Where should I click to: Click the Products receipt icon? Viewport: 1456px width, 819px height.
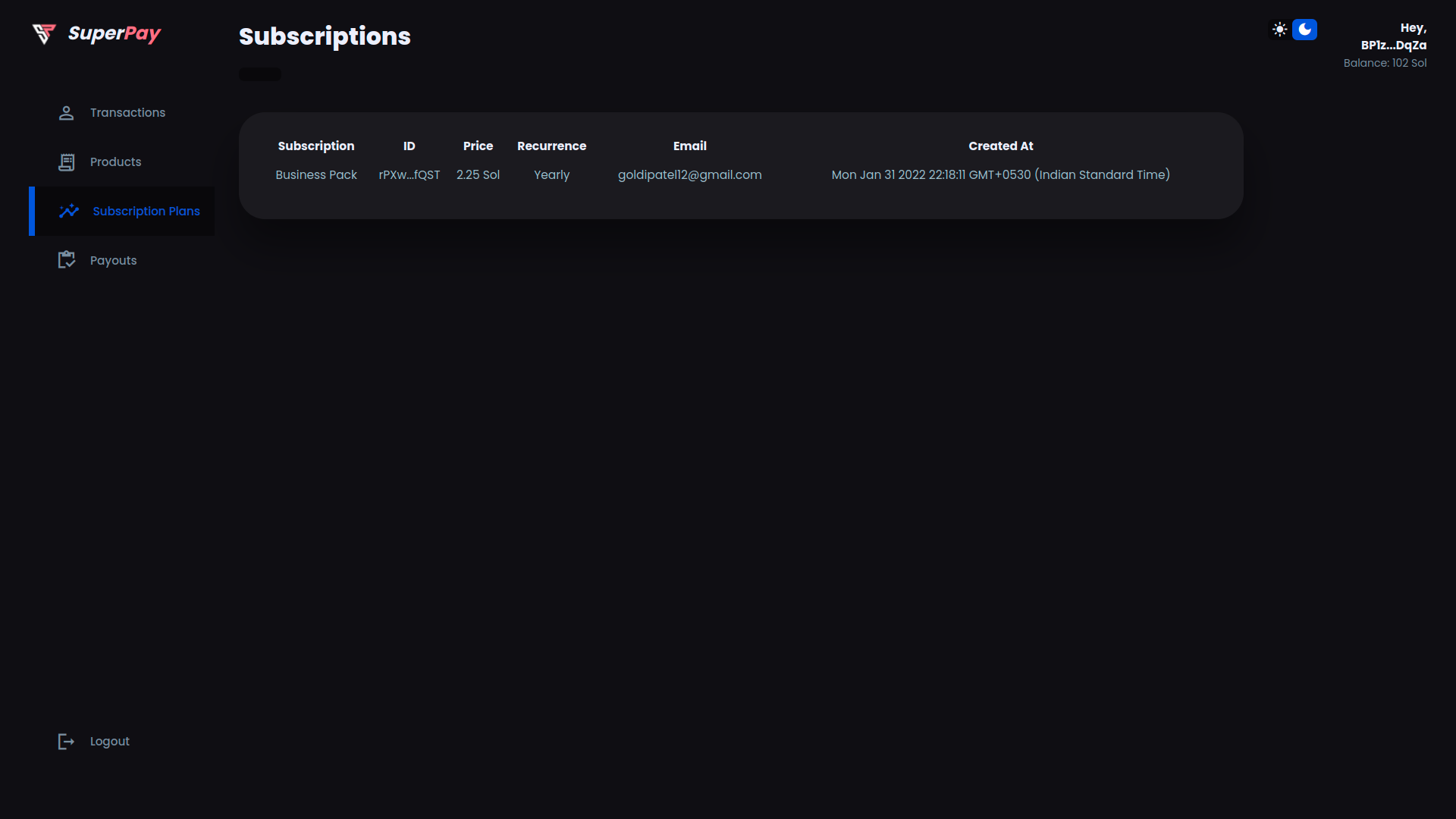pos(67,162)
